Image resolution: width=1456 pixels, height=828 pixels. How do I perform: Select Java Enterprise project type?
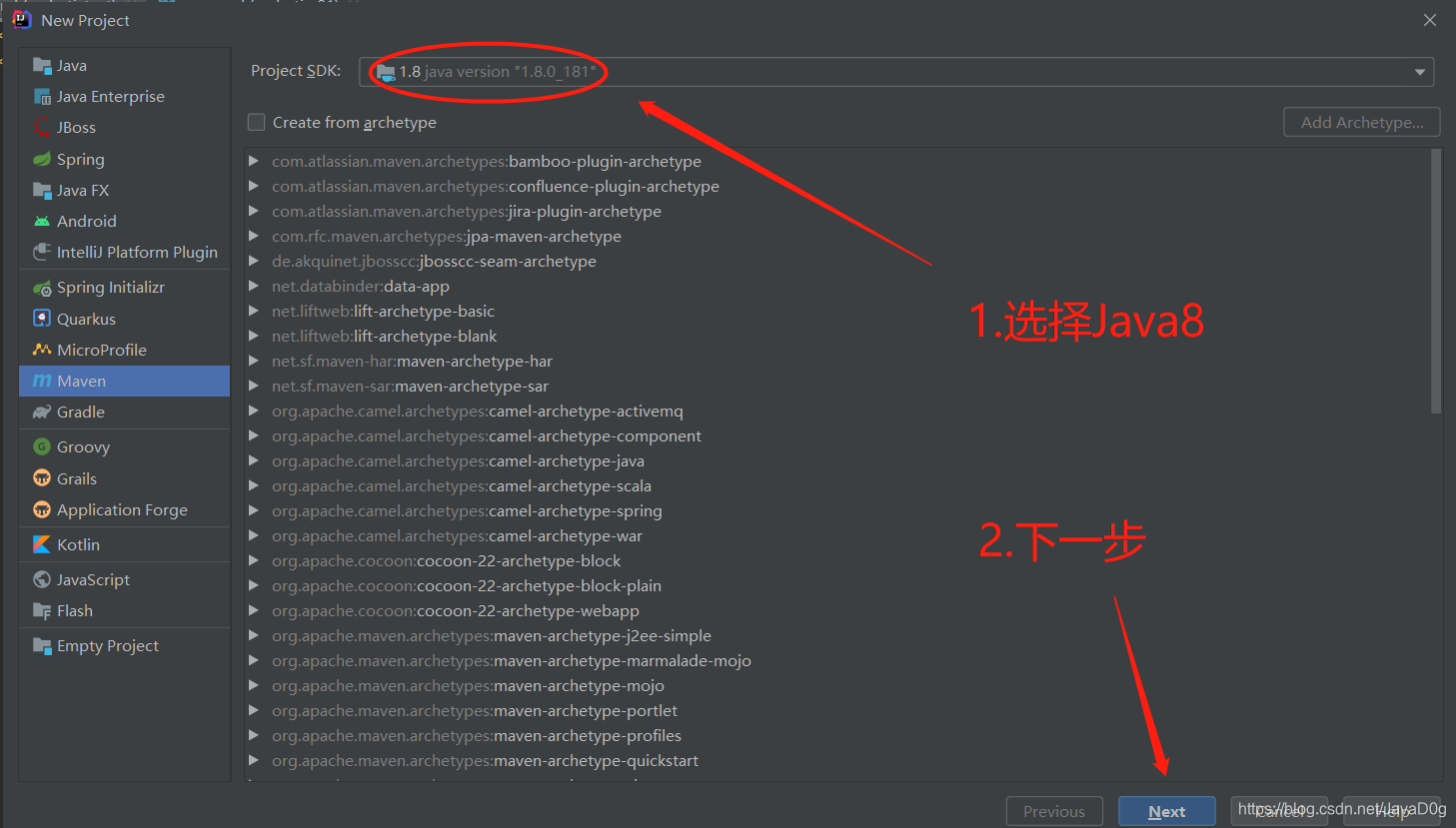tap(125, 97)
